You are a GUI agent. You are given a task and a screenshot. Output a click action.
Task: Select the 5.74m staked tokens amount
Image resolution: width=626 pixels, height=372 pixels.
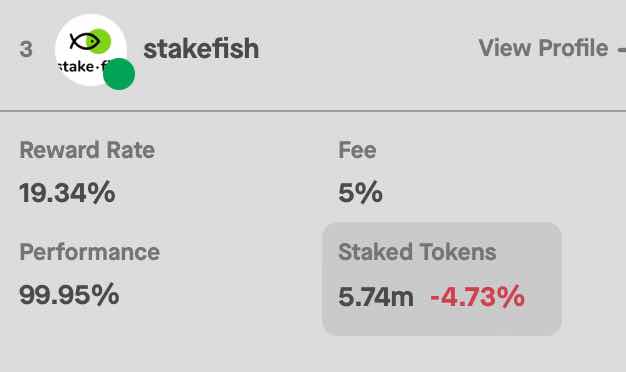pos(376,297)
